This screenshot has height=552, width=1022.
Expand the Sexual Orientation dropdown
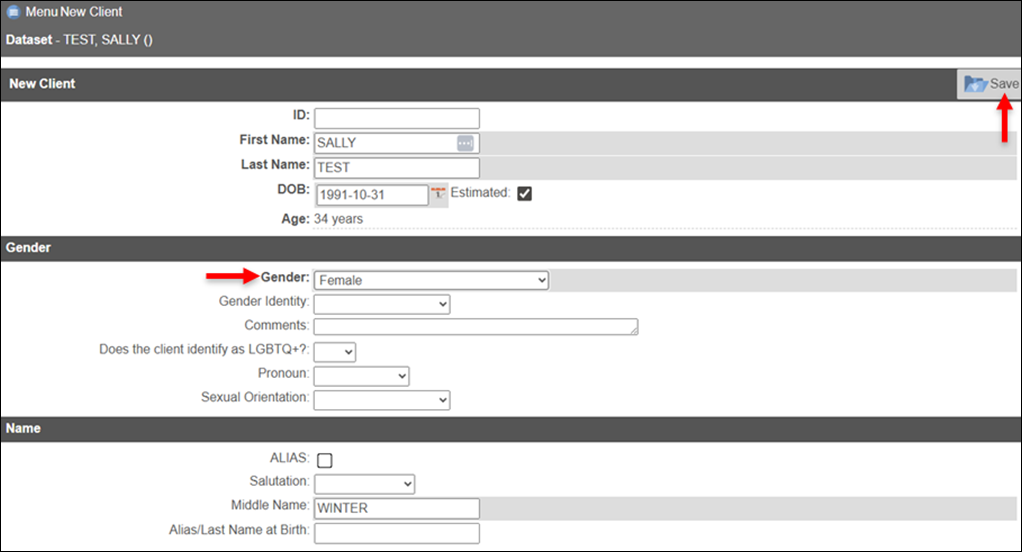(x=381, y=400)
